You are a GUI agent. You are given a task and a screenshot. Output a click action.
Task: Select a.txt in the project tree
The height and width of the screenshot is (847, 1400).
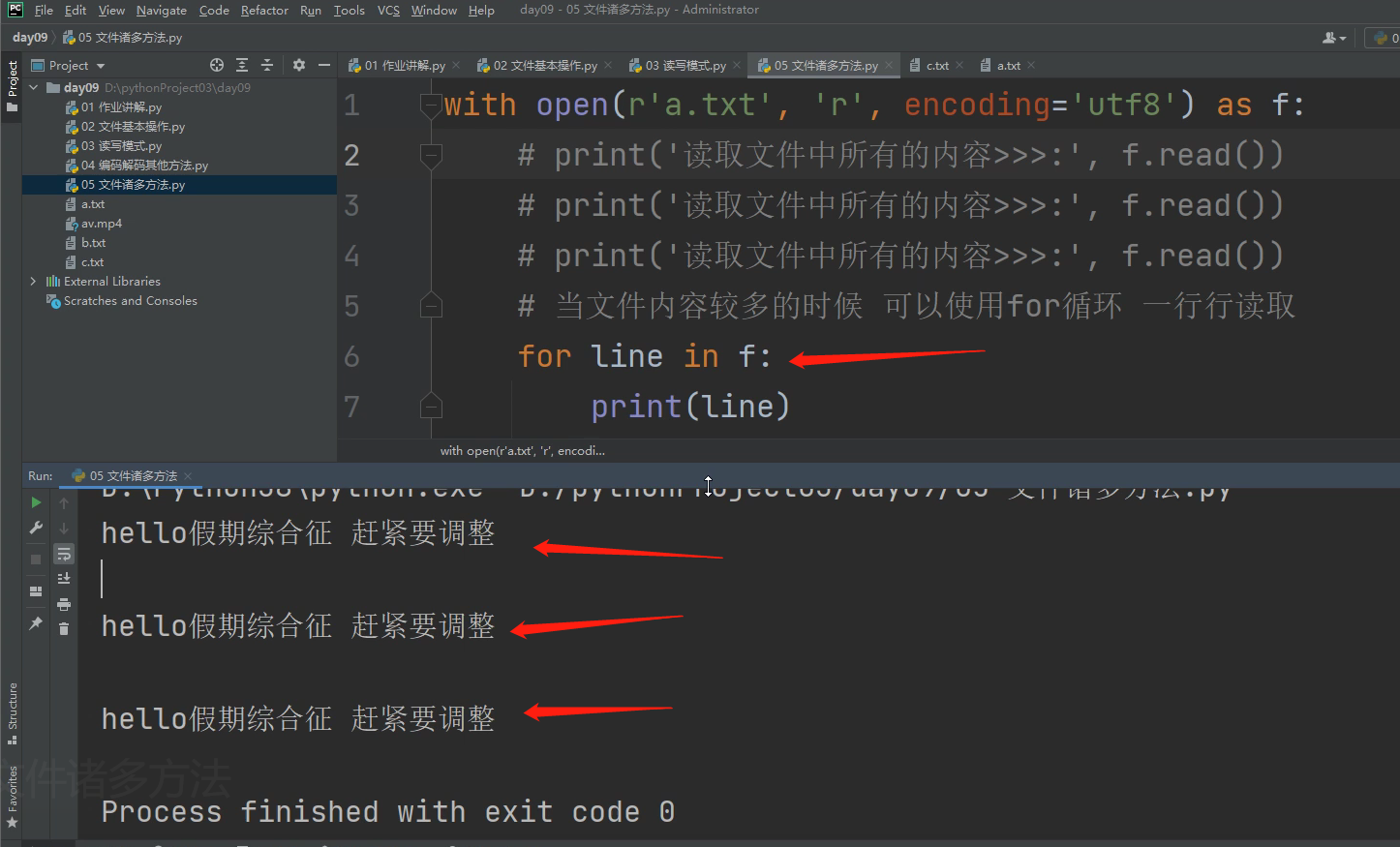point(85,204)
